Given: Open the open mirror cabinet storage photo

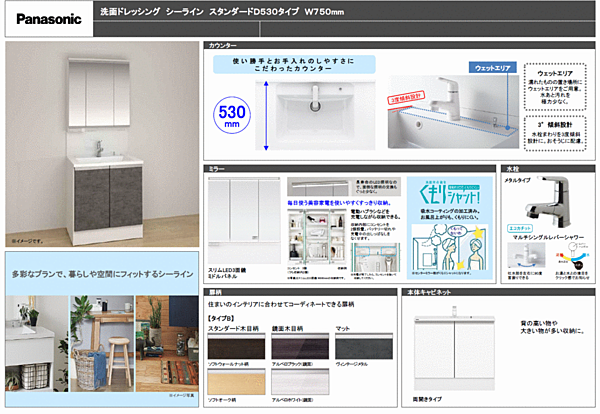Looking at the screenshot, I should point(317,236).
